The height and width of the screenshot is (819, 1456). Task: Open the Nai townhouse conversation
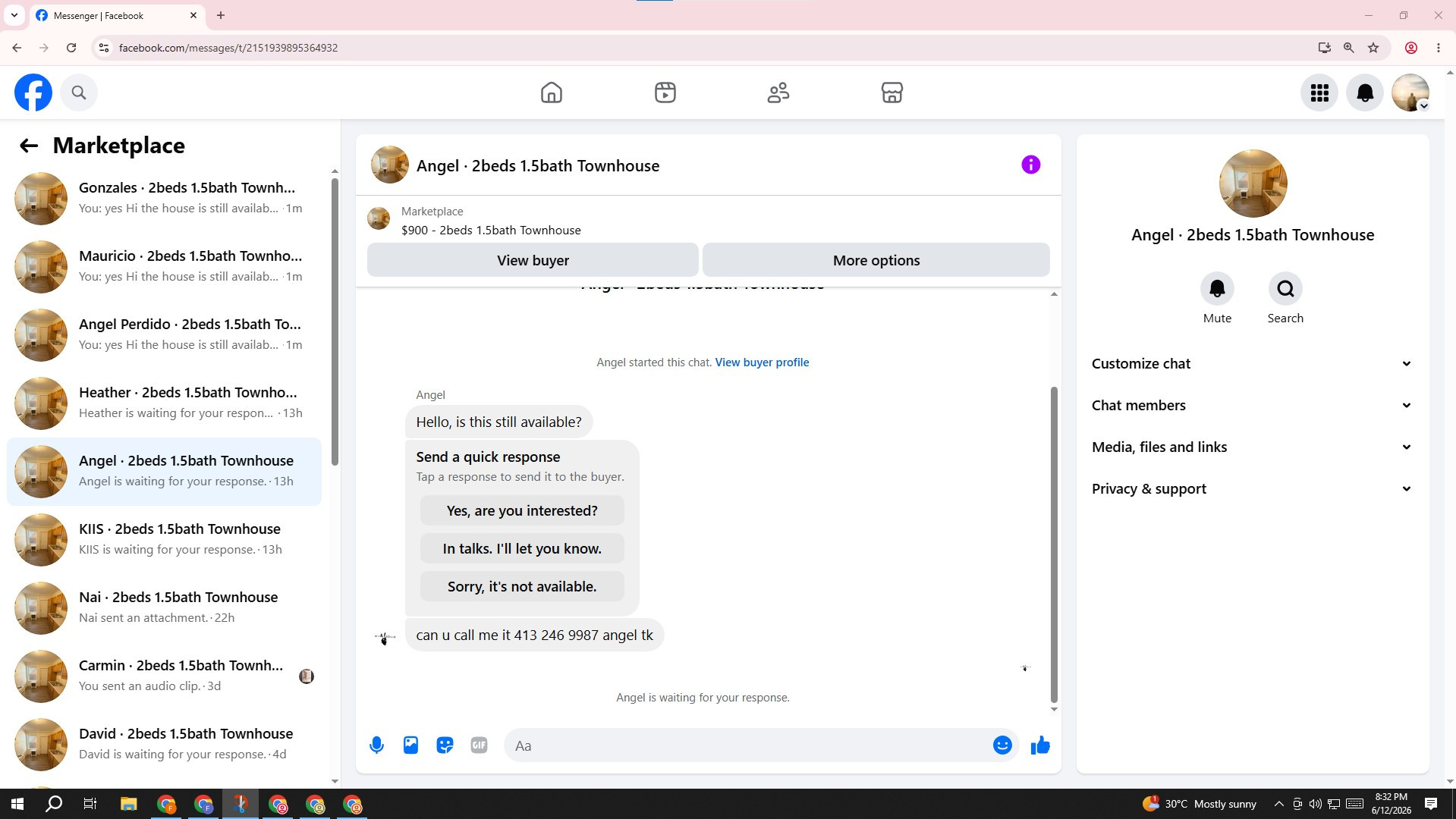(164, 608)
